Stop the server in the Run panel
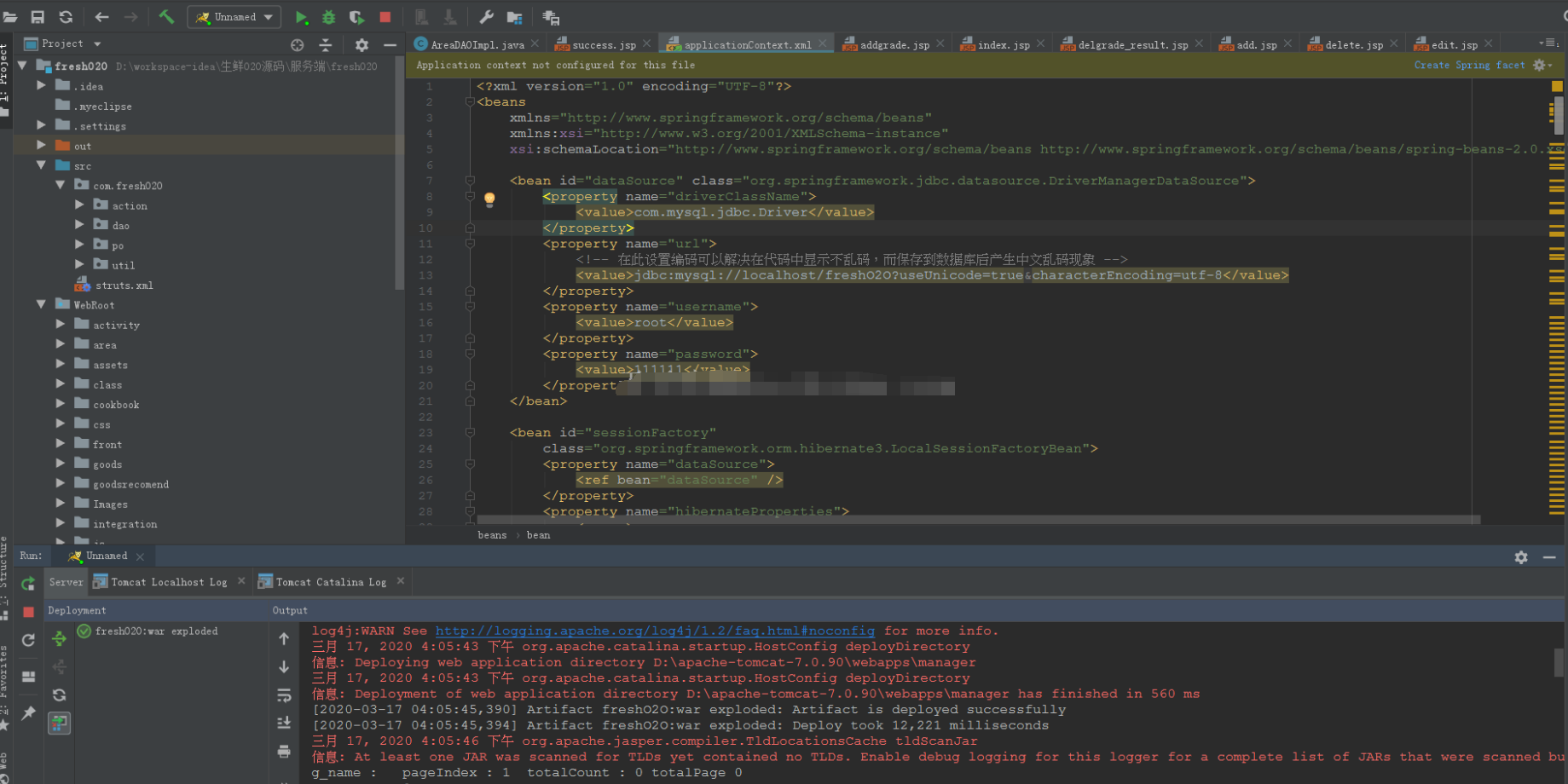Screen dimensions: 1568x784 pyautogui.click(x=28, y=612)
